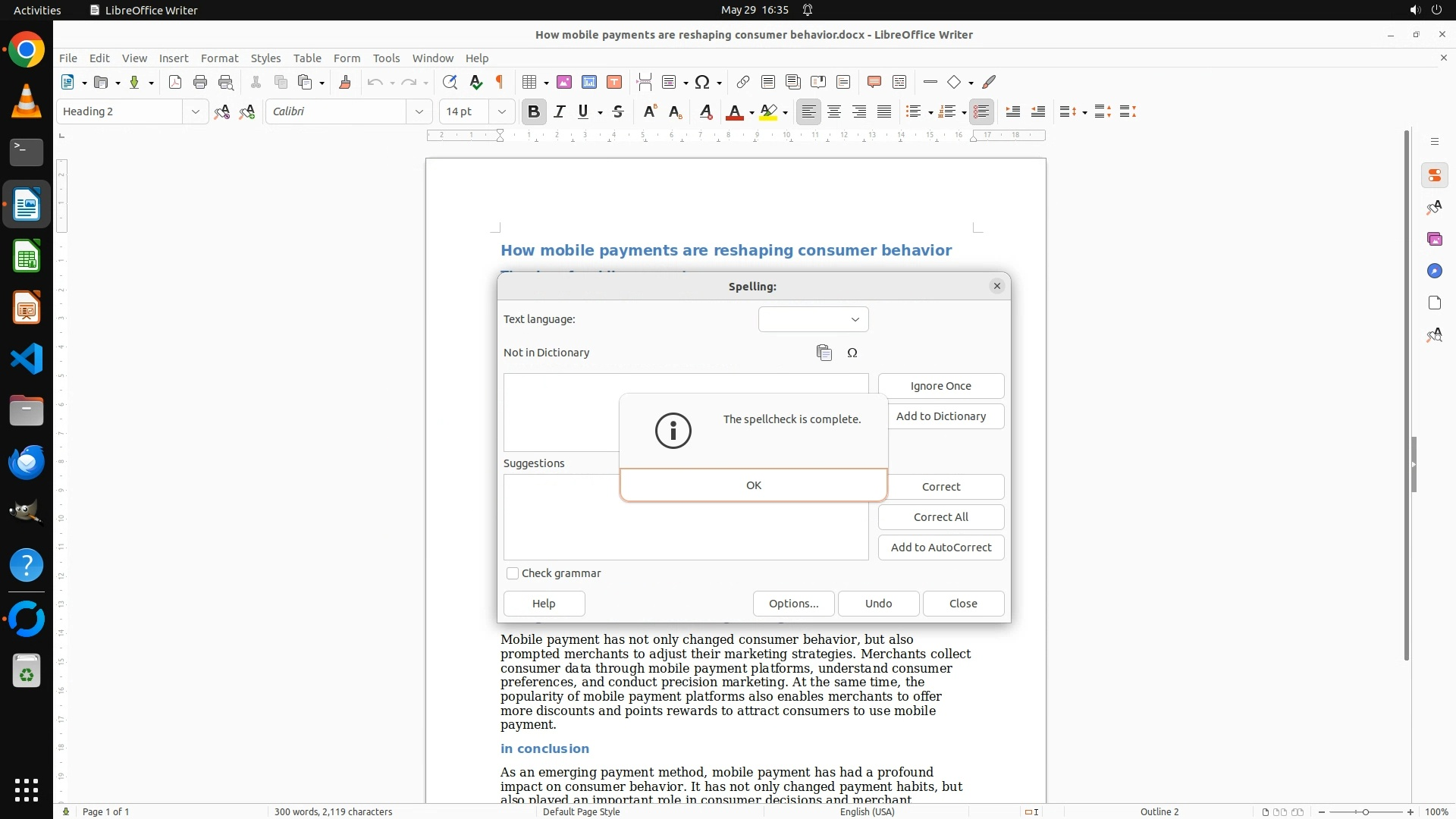
Task: Click the Insert Special Character omega icon
Action: [x=702, y=82]
